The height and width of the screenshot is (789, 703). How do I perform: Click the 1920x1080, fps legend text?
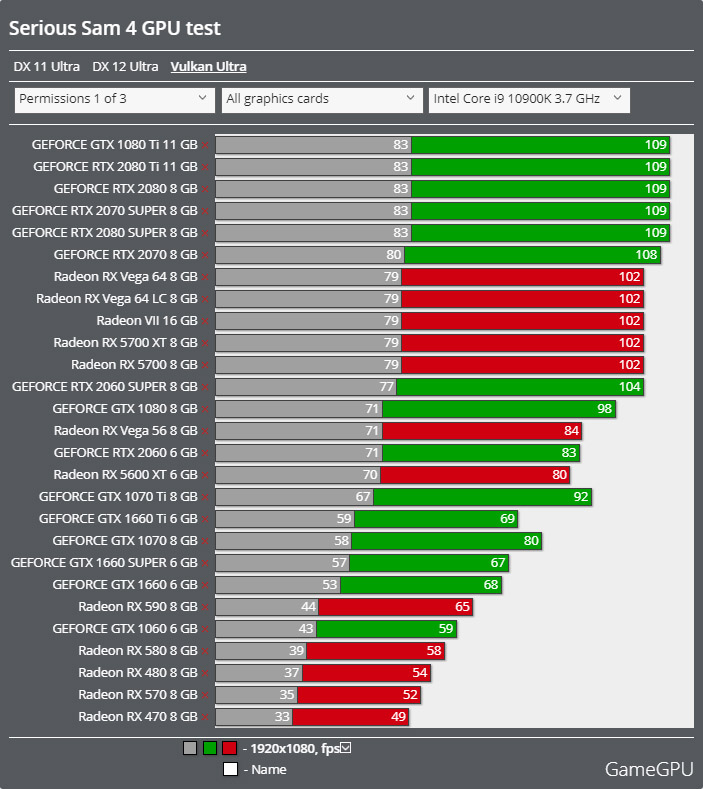pos(295,749)
